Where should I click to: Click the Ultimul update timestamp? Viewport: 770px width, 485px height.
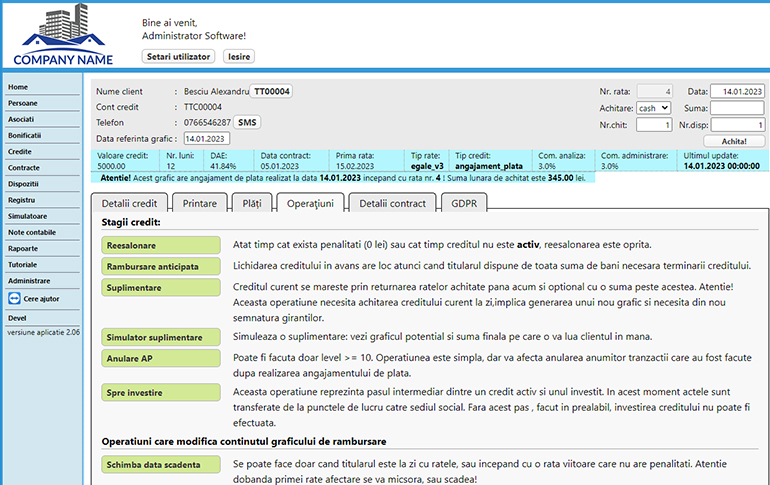[x=722, y=166]
